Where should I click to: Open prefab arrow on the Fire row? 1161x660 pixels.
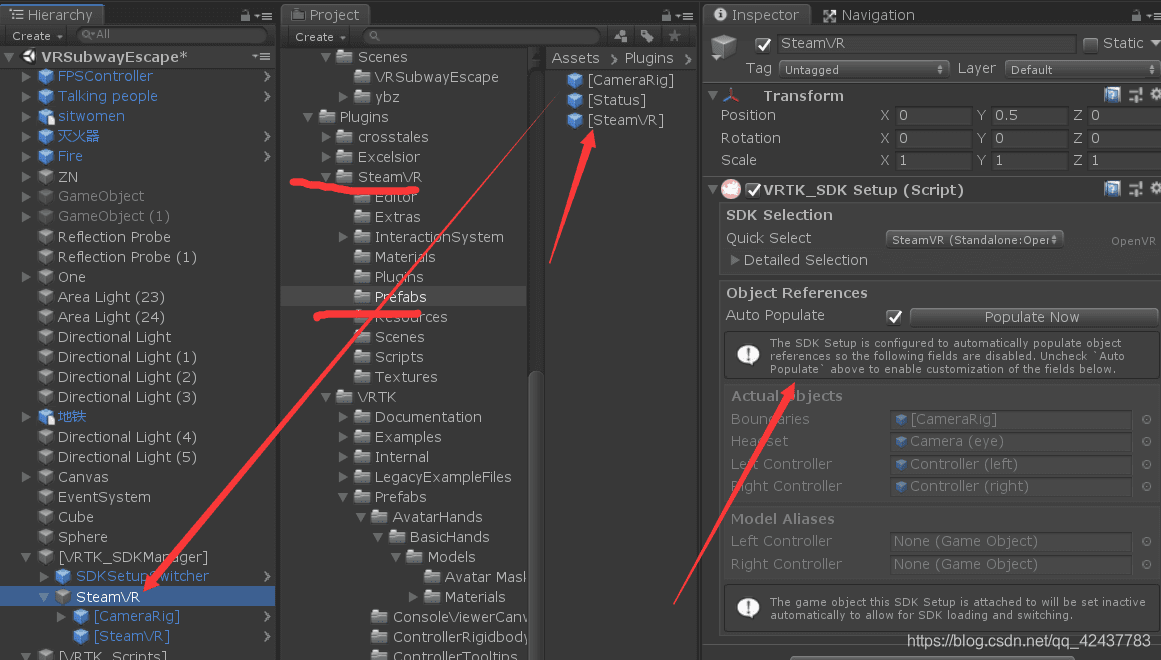pos(267,156)
